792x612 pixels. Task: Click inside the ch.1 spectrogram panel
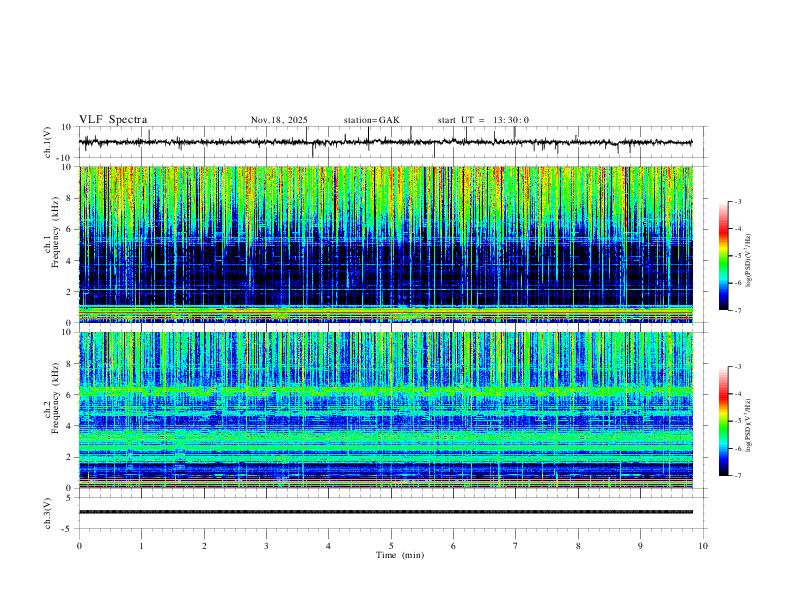386,244
